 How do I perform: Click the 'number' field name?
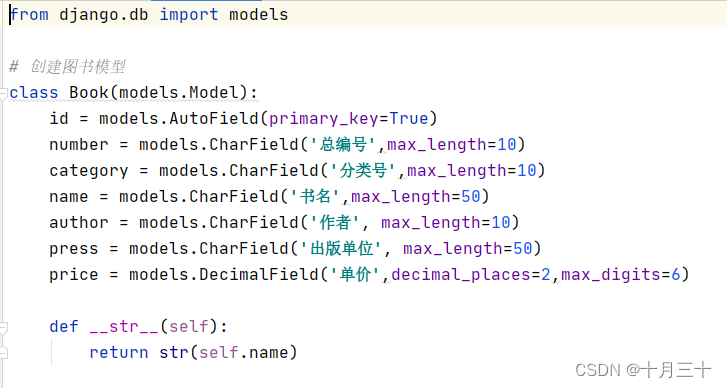79,145
